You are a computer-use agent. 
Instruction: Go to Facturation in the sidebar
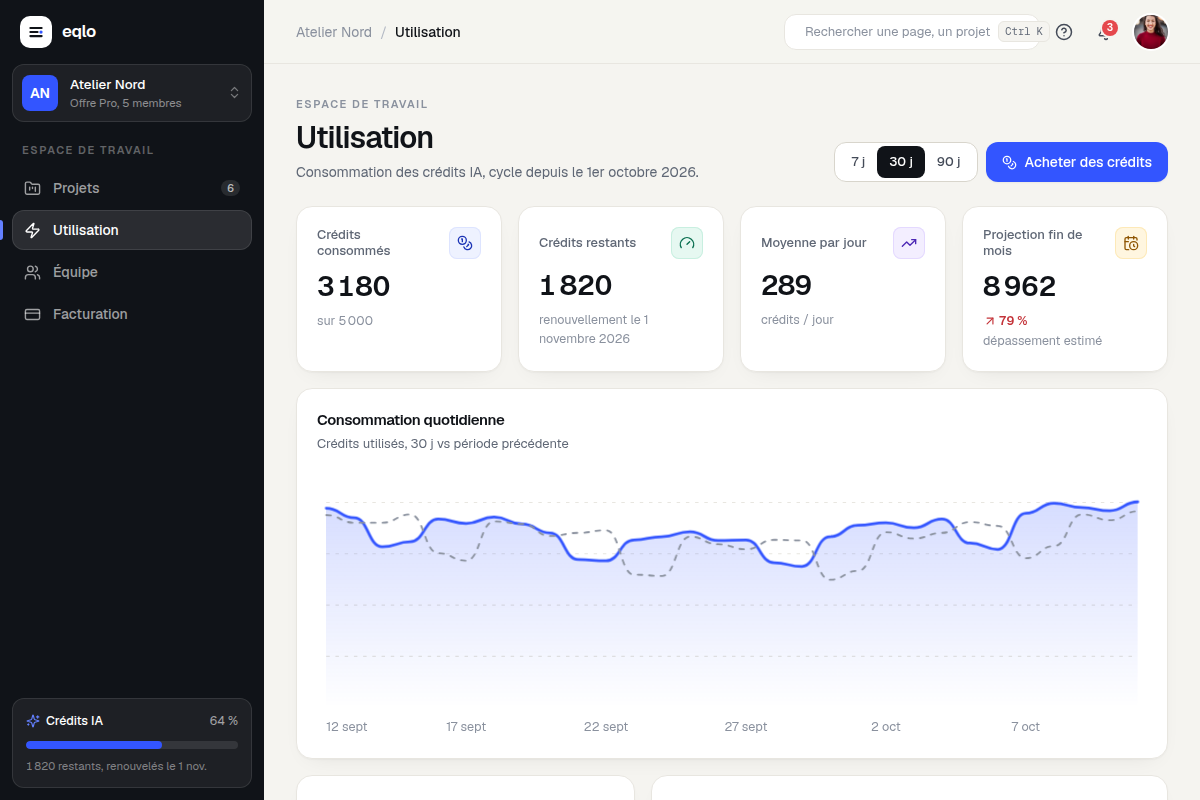click(x=132, y=314)
